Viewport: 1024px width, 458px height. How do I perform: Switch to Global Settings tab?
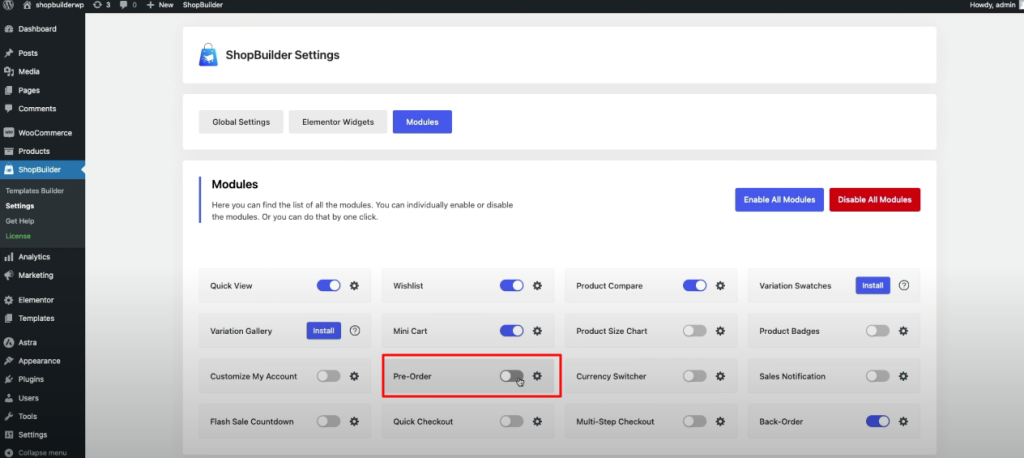pyautogui.click(x=241, y=122)
